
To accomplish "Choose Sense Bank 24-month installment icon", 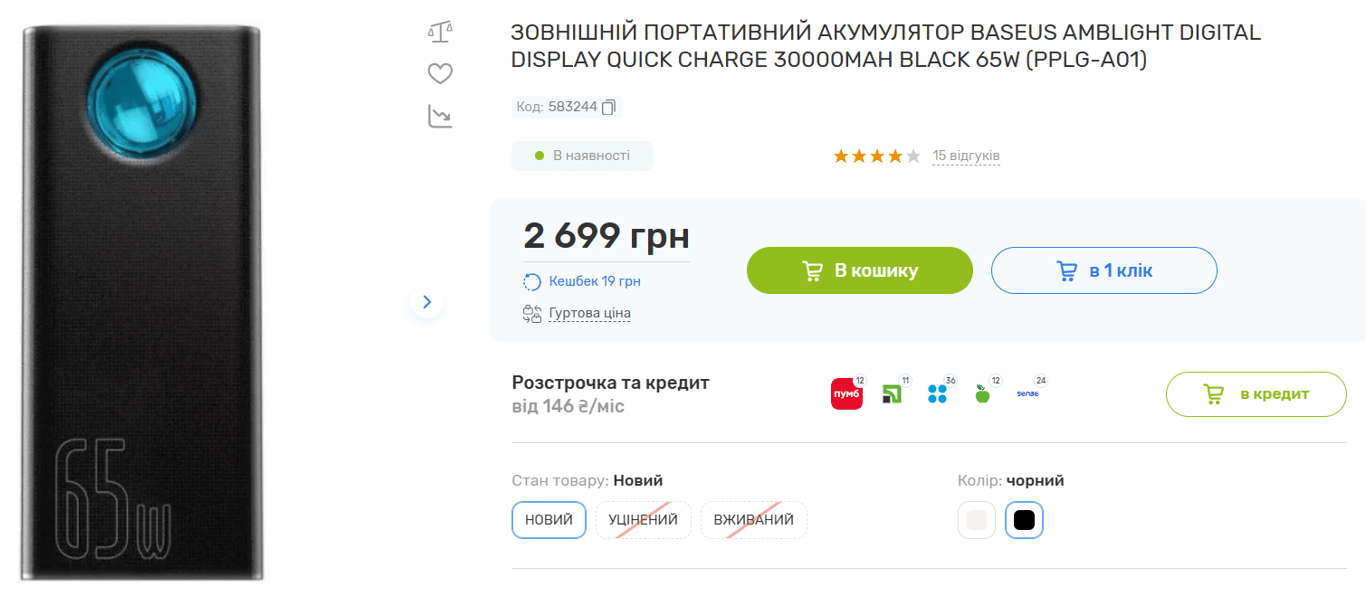I will (1028, 393).
